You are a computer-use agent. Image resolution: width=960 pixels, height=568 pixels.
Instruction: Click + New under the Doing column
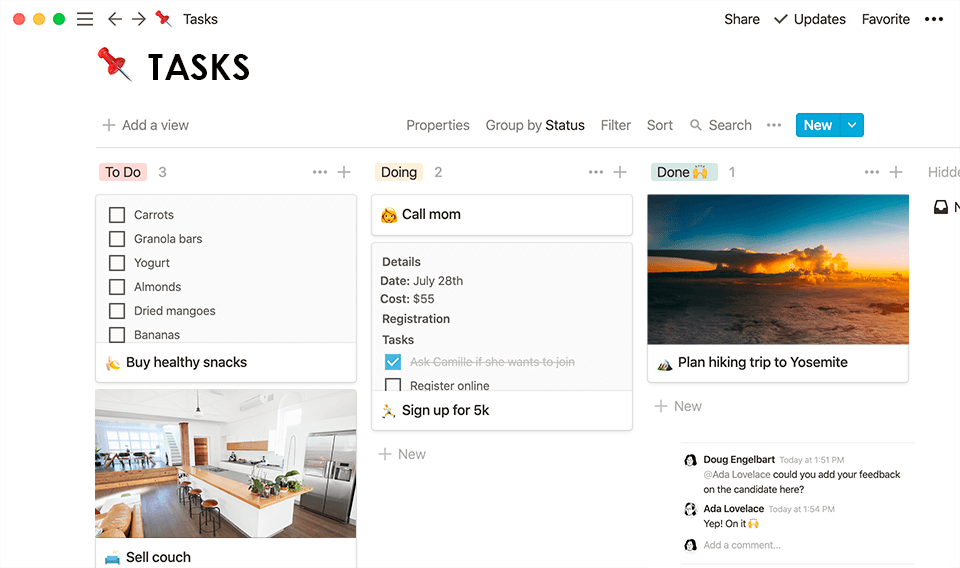402,454
